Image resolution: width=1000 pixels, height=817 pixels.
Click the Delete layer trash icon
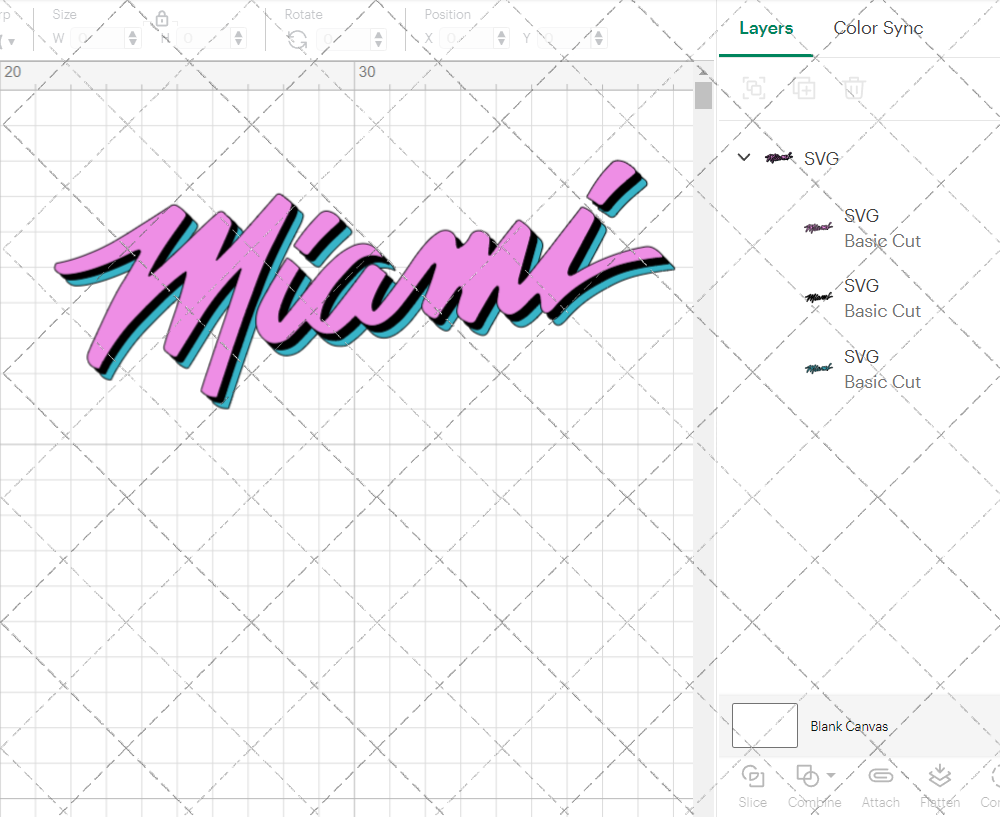click(854, 87)
